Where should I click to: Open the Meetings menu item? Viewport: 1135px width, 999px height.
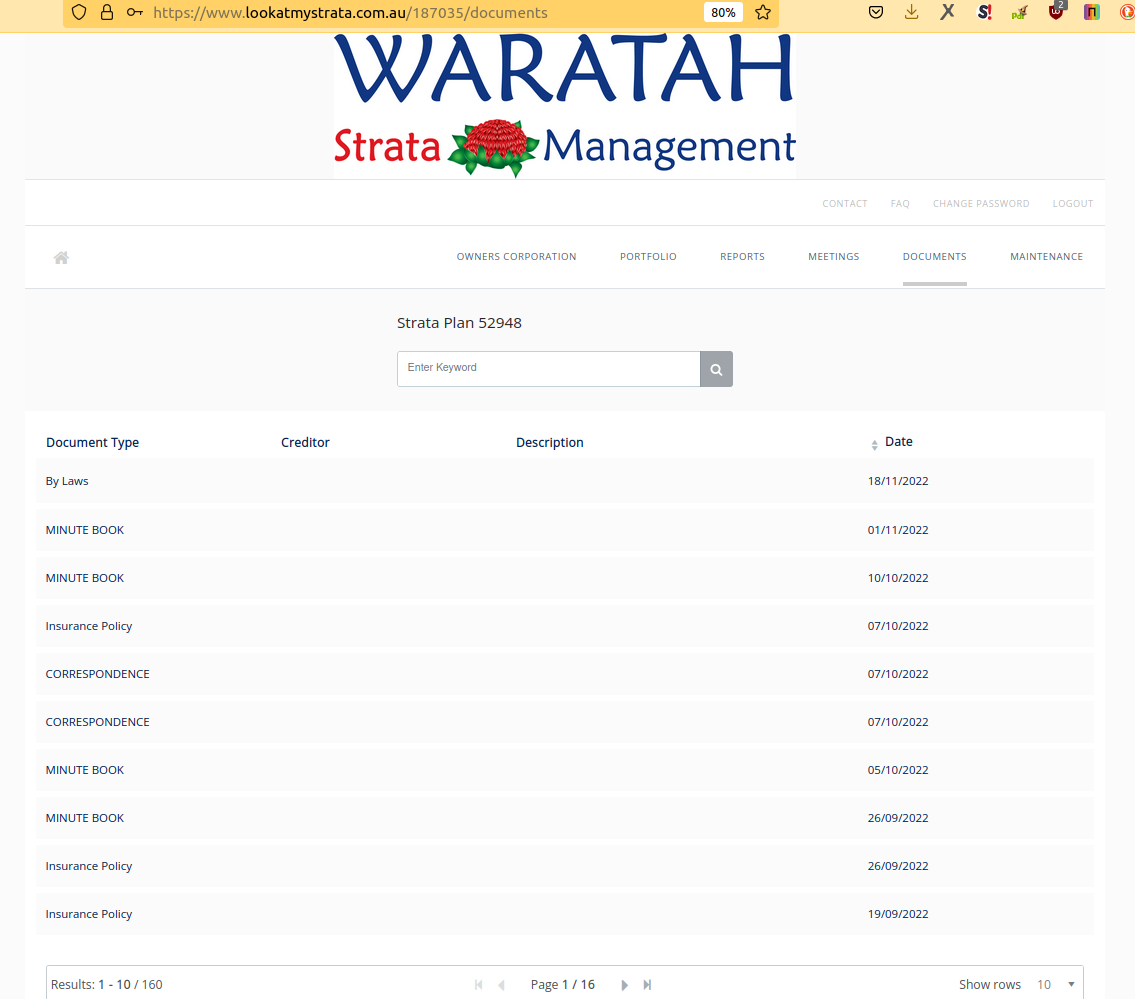(833, 257)
